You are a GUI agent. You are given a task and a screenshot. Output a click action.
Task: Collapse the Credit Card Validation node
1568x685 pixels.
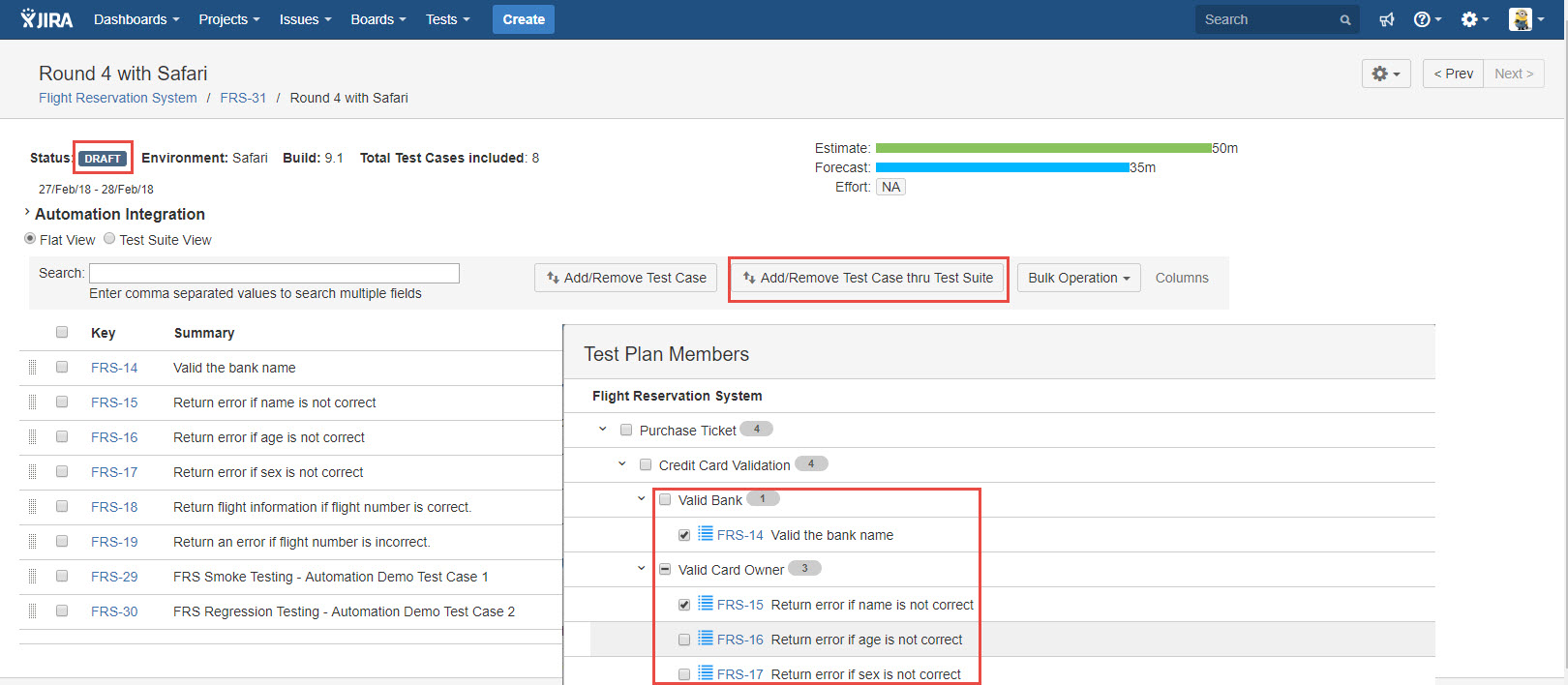622,463
